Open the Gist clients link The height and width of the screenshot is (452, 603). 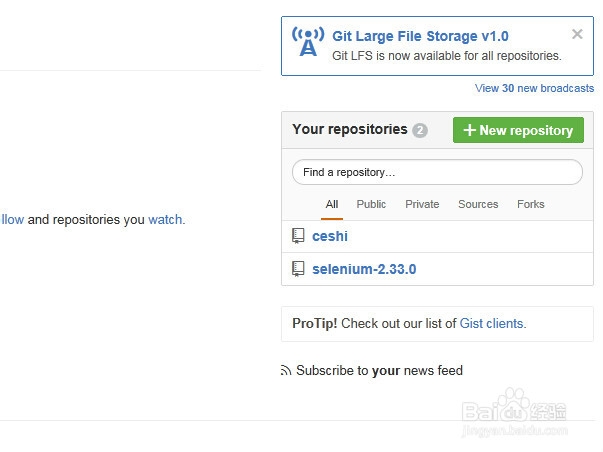(491, 324)
